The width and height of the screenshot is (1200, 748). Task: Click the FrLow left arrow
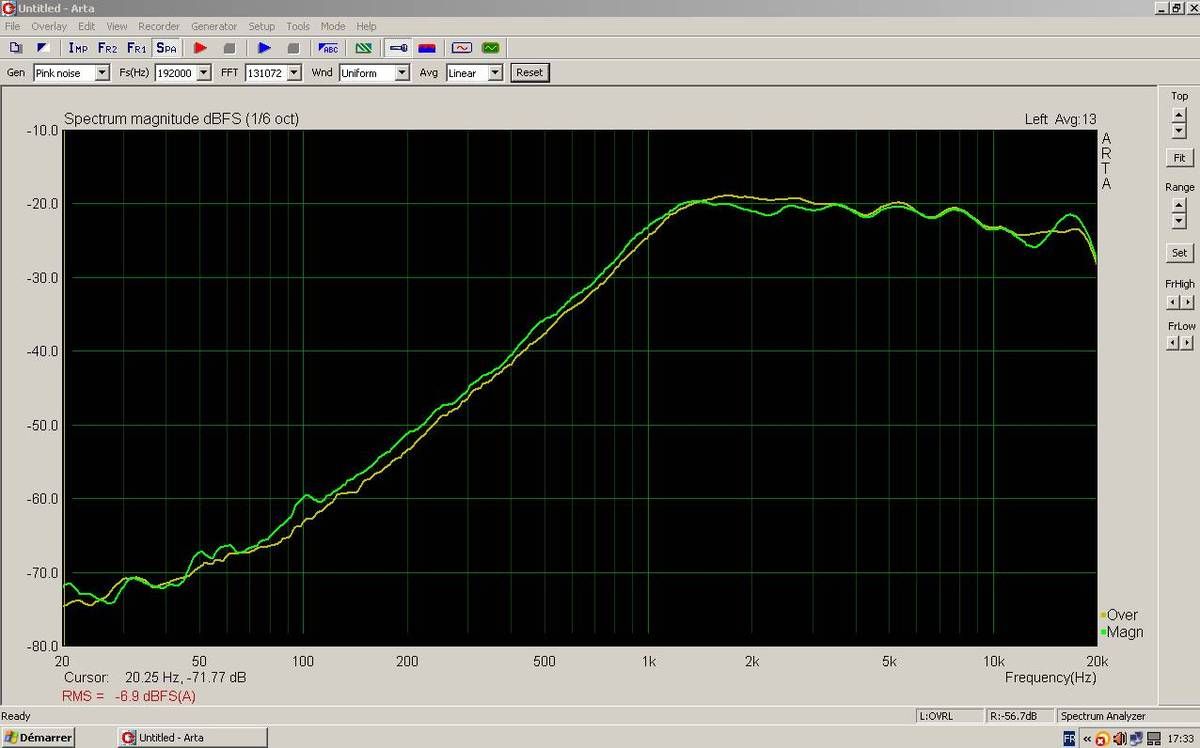click(1173, 343)
